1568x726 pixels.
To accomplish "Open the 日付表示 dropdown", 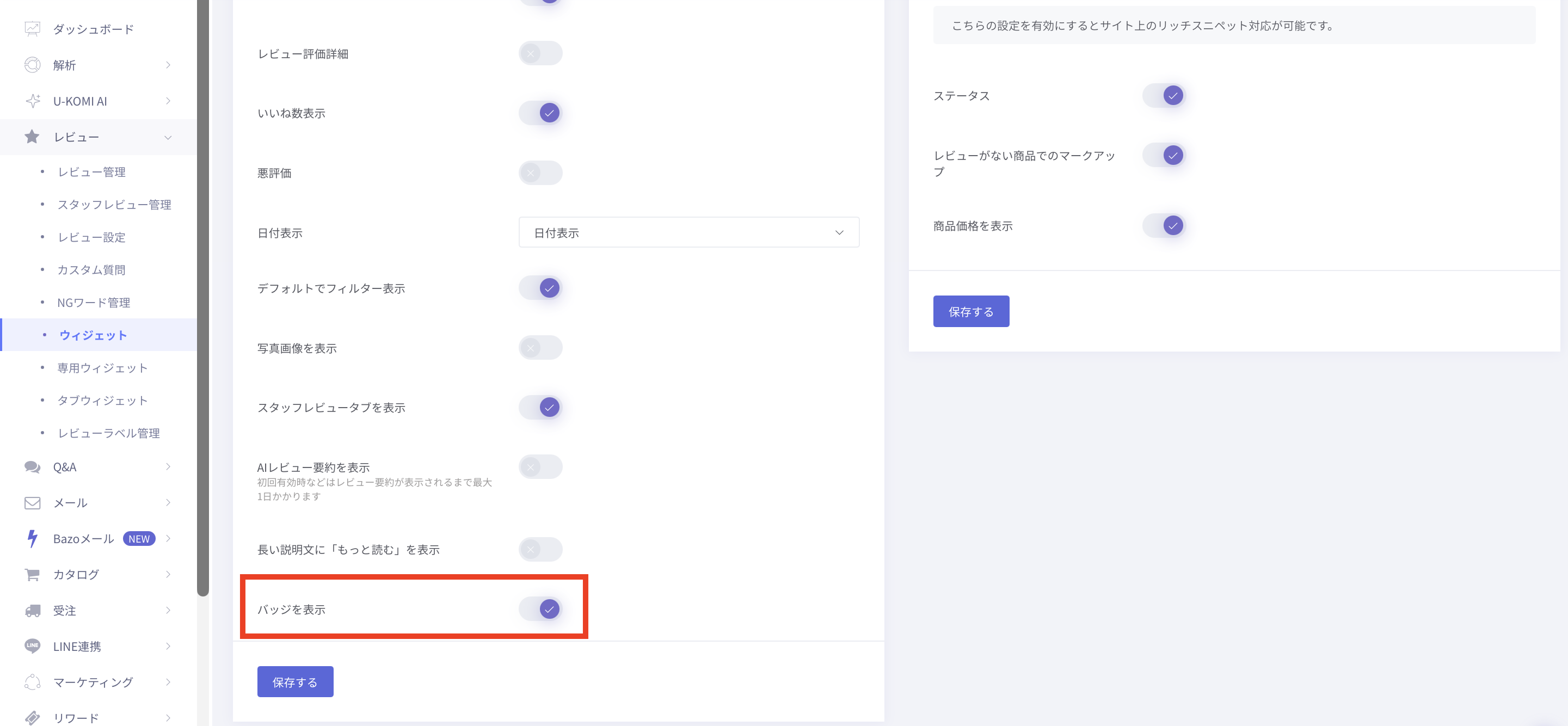I will 688,232.
